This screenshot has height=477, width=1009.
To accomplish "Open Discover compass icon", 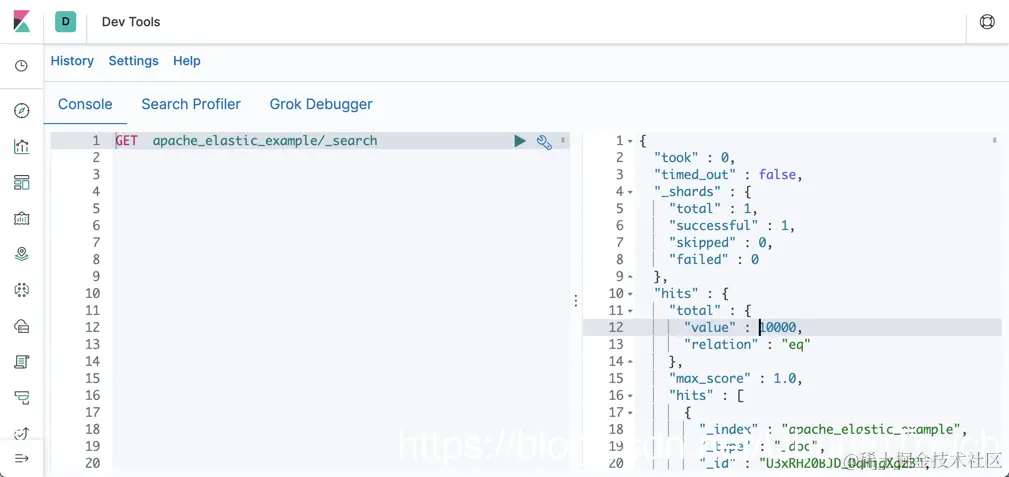I will pyautogui.click(x=22, y=111).
